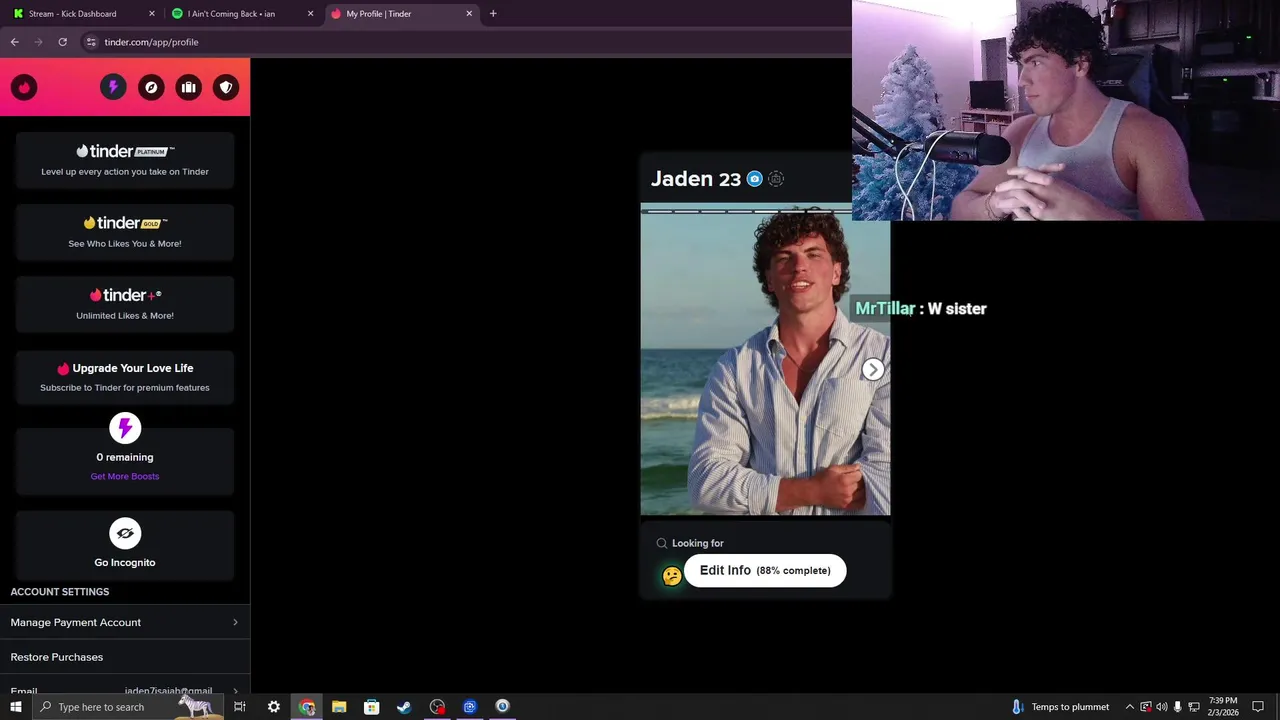This screenshot has width=1280, height=720.
Task: Open Settings gear on the taskbar
Action: tap(273, 707)
